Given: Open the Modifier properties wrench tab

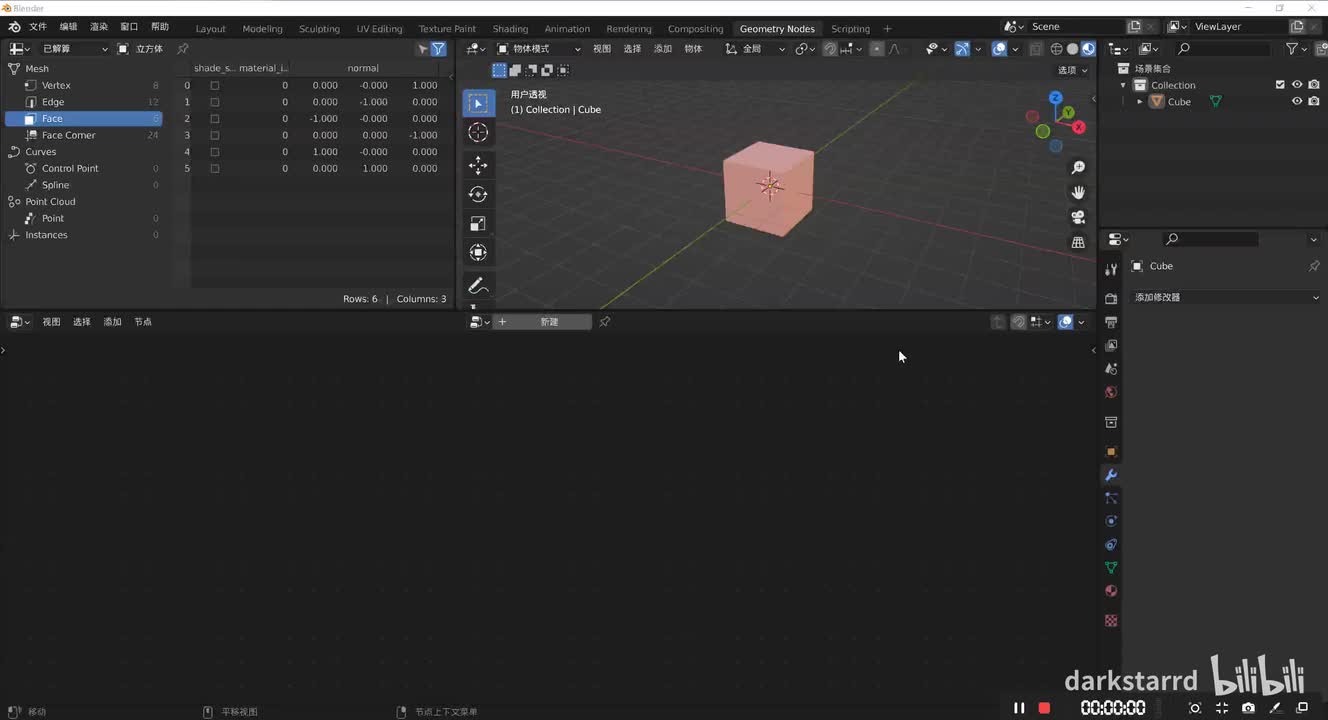Looking at the screenshot, I should tap(1110, 474).
